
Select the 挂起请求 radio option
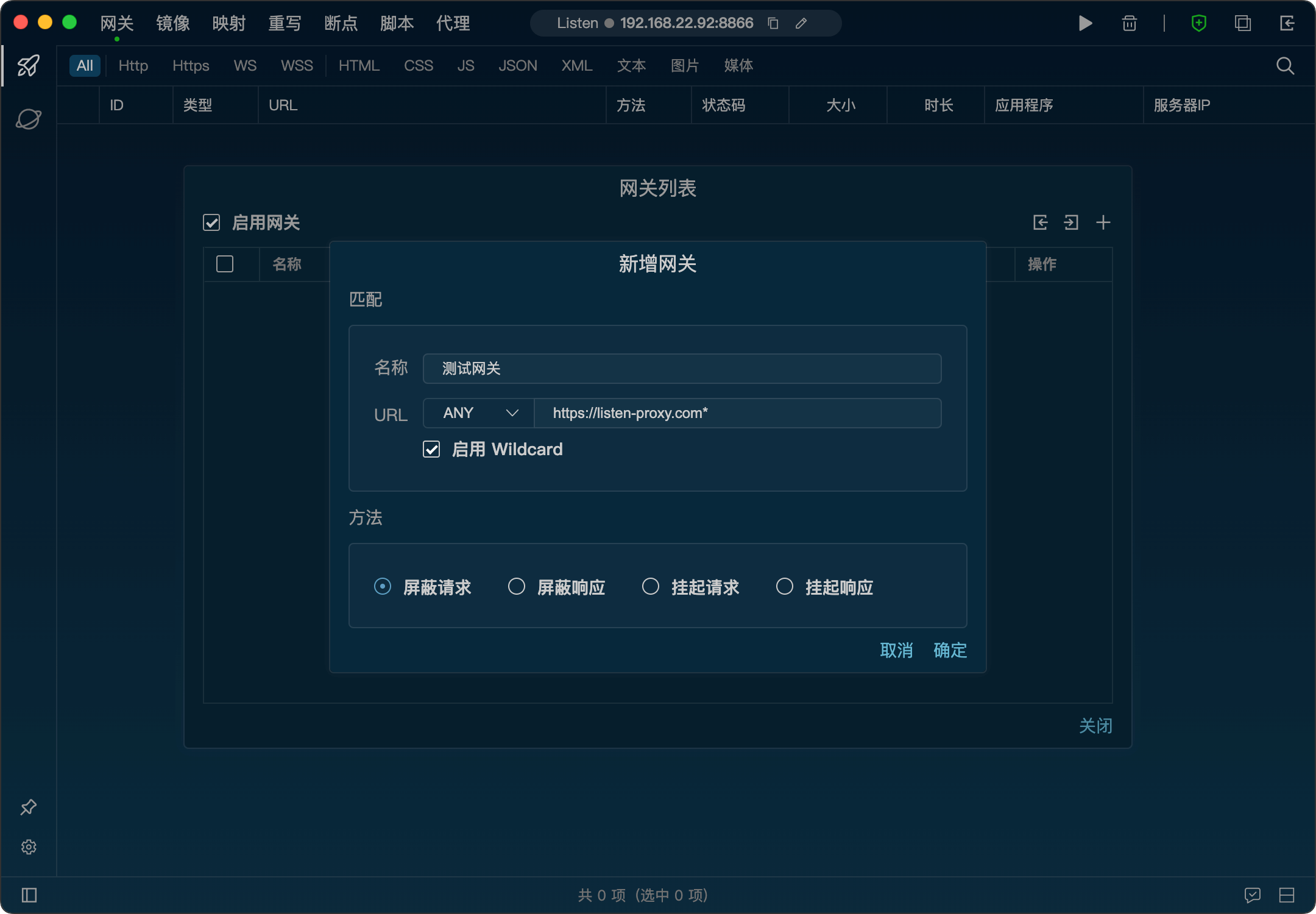click(651, 586)
